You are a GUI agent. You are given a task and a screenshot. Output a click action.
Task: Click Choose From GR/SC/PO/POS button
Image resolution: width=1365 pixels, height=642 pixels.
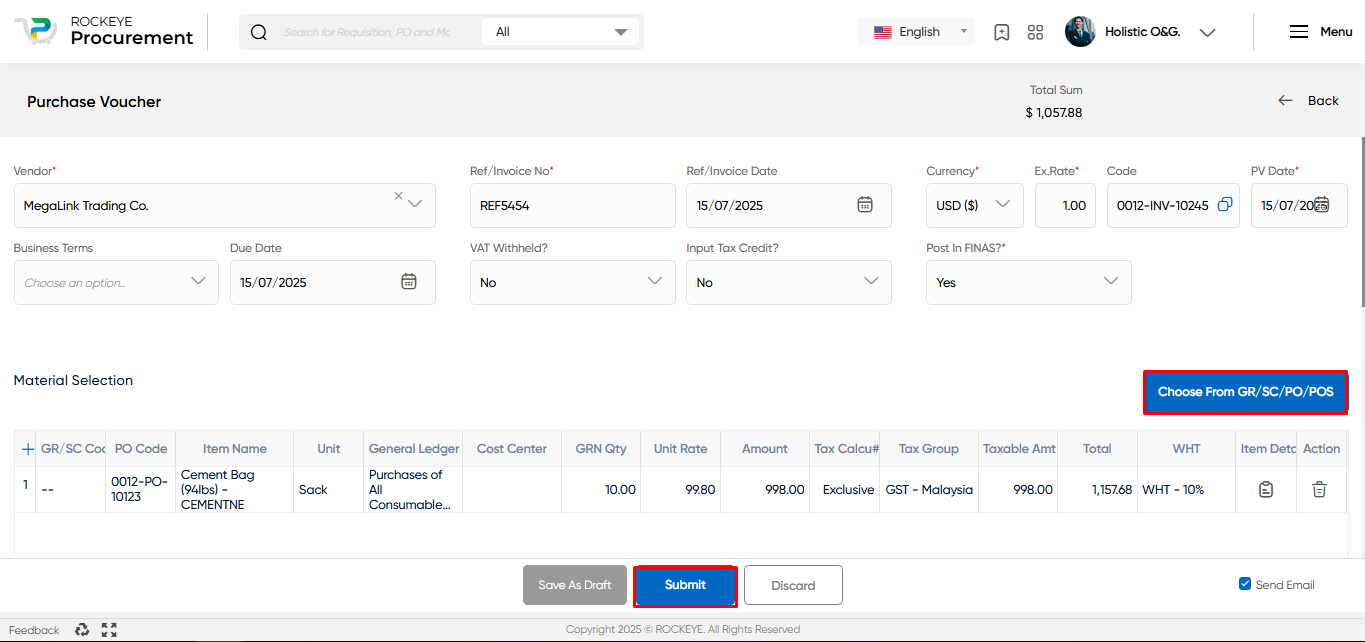[1245, 392]
